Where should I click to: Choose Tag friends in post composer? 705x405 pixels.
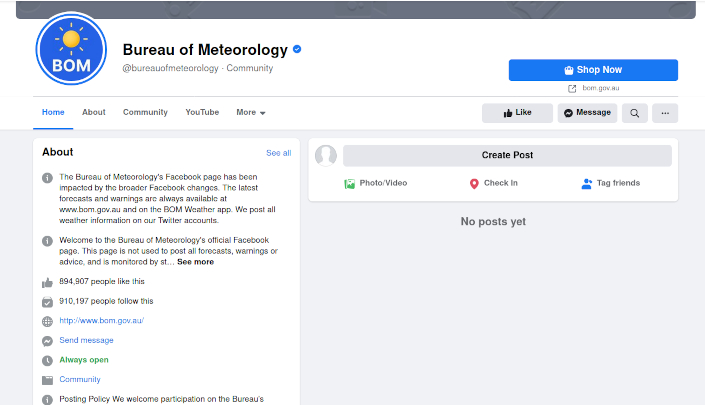tap(610, 183)
